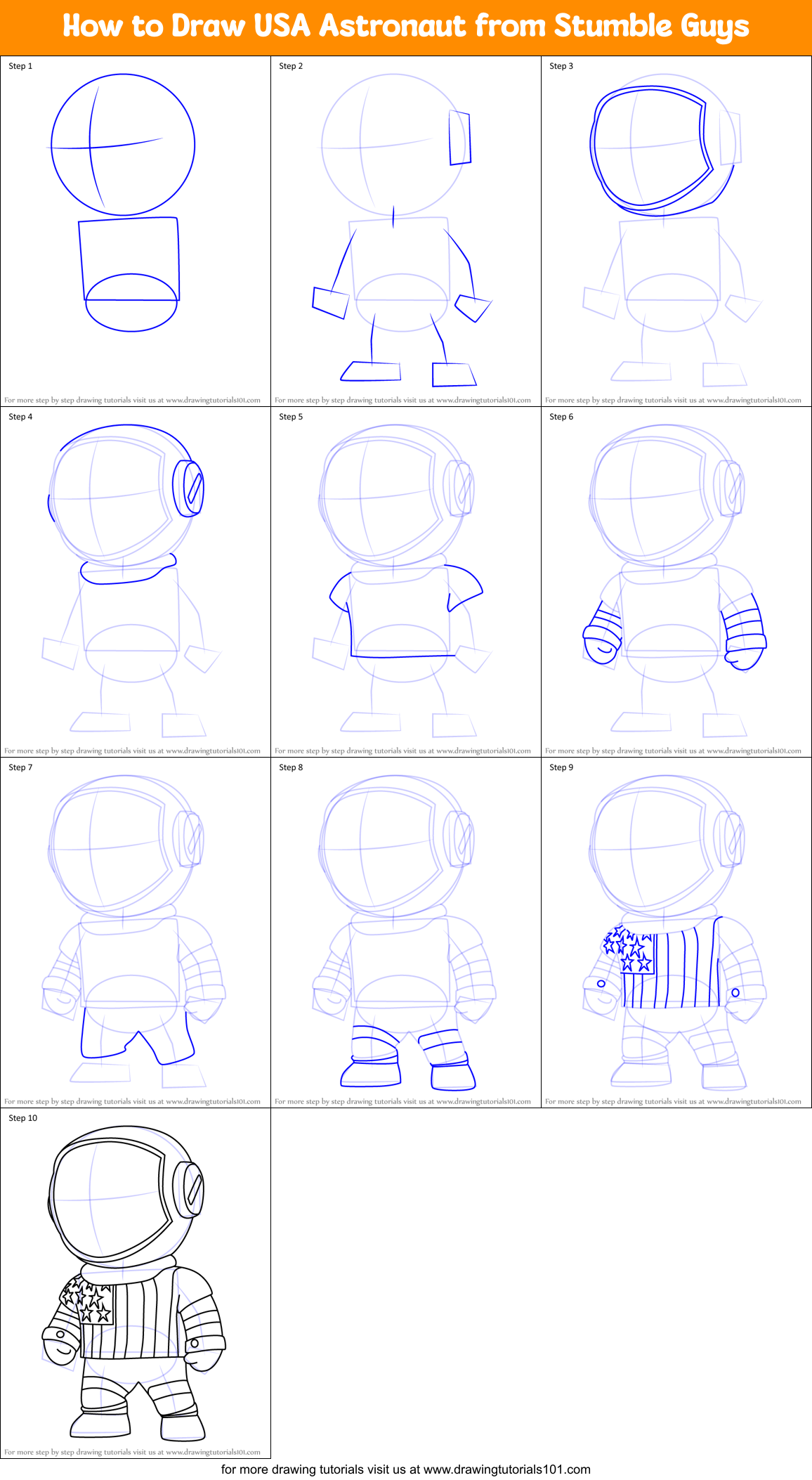Click the Step 10 panel website credit line

[x=132, y=1453]
